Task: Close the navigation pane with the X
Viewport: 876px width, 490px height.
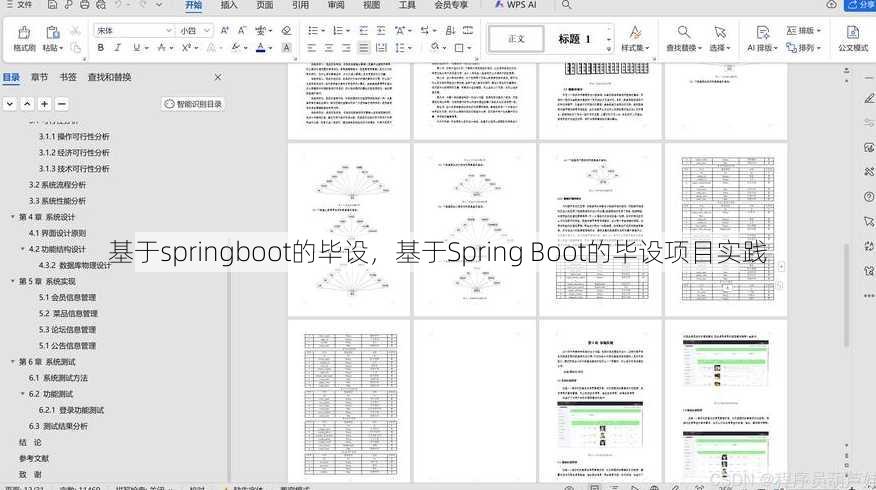Action: (x=218, y=77)
